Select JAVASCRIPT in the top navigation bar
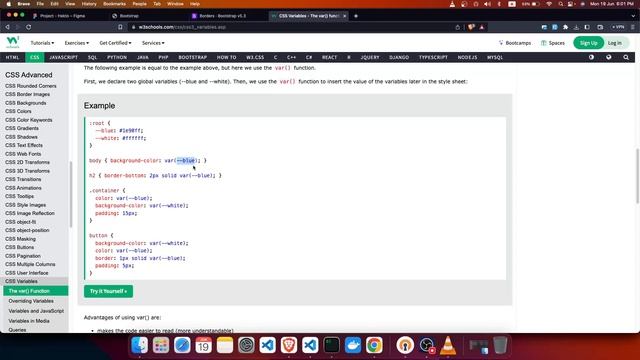This screenshot has height=360, width=640. pos(63,57)
